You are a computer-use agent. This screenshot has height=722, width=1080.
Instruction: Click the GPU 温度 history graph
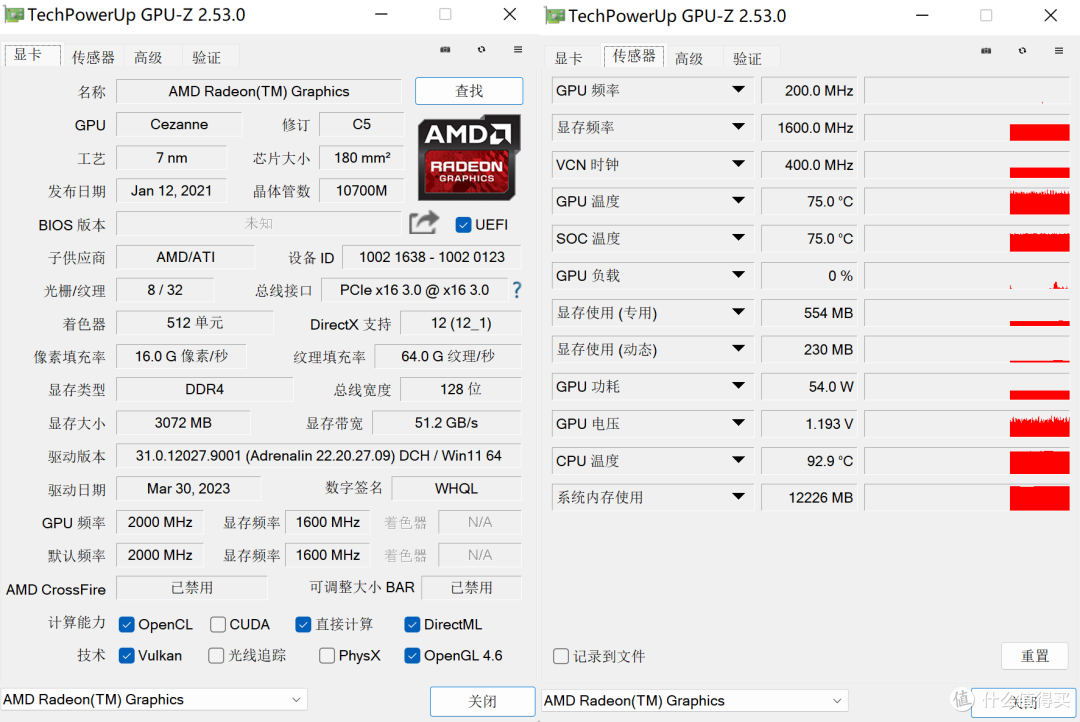coord(968,201)
